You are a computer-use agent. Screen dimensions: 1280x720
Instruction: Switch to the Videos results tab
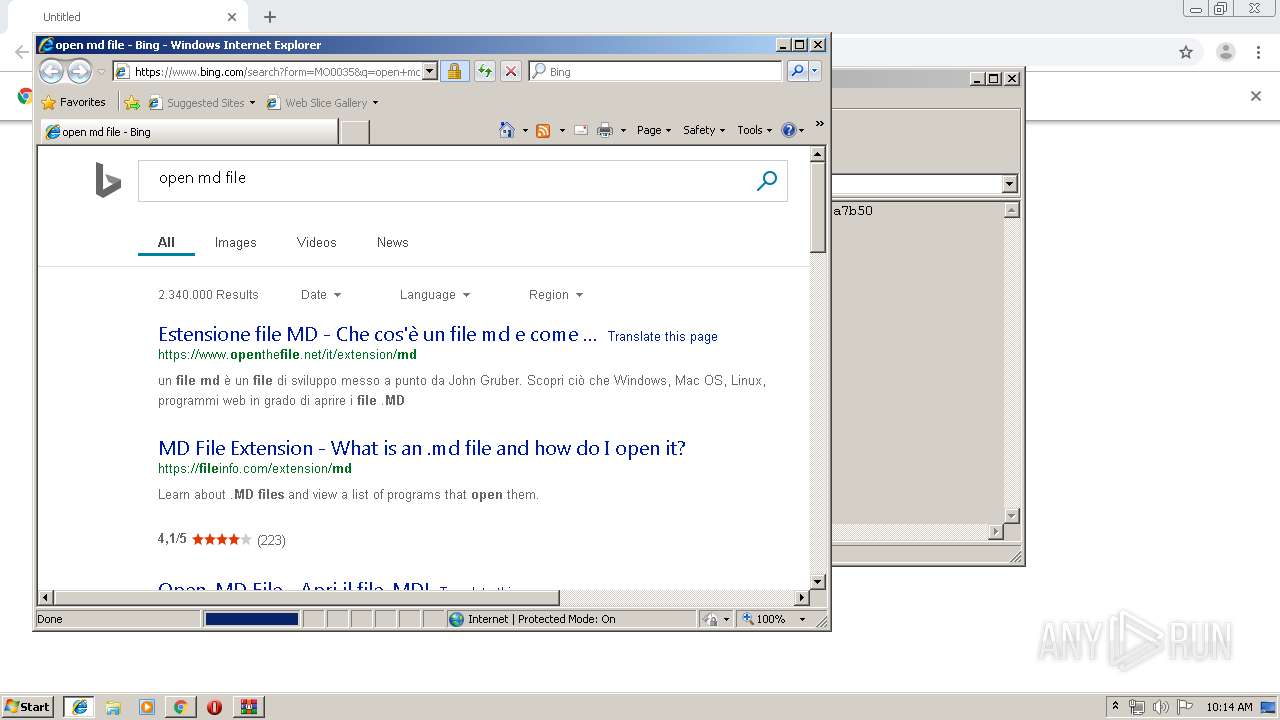coord(316,242)
